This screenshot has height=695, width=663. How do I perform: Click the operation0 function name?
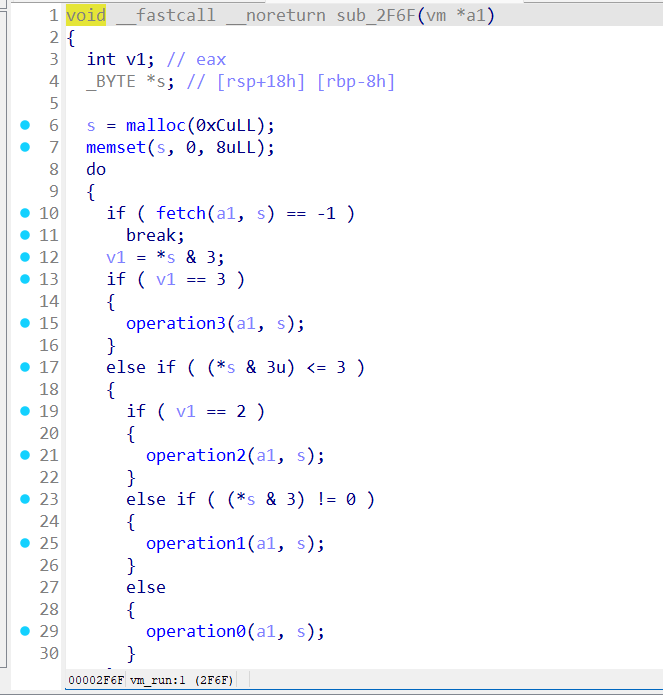pyautogui.click(x=194, y=631)
